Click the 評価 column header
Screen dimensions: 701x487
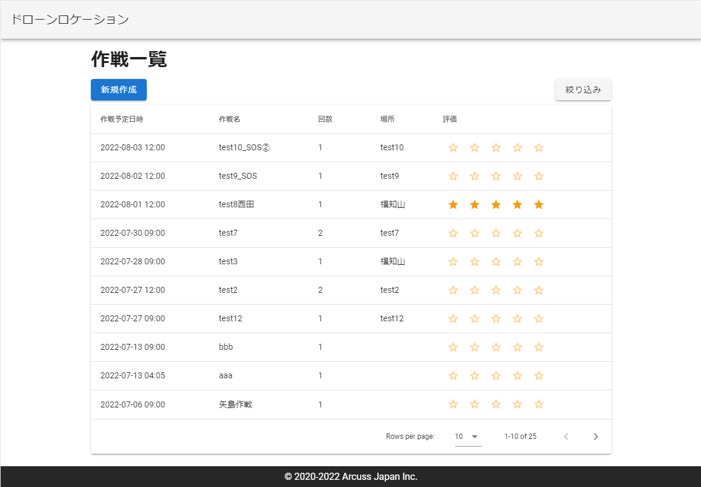pyautogui.click(x=450, y=119)
